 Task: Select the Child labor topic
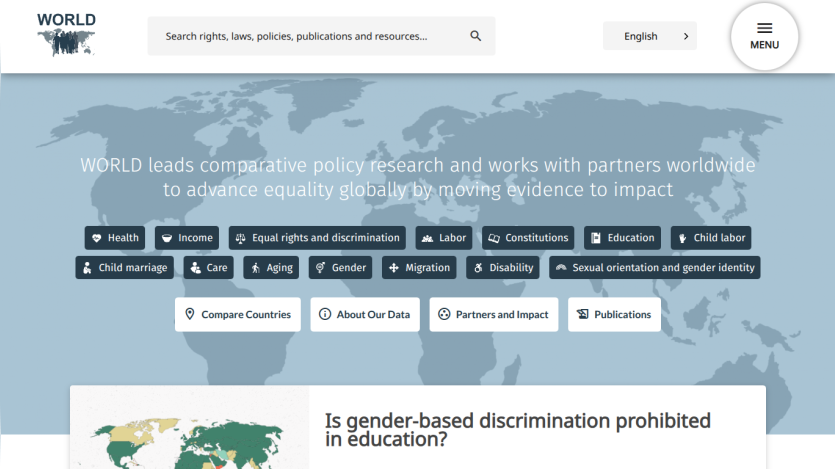pyautogui.click(x=711, y=238)
